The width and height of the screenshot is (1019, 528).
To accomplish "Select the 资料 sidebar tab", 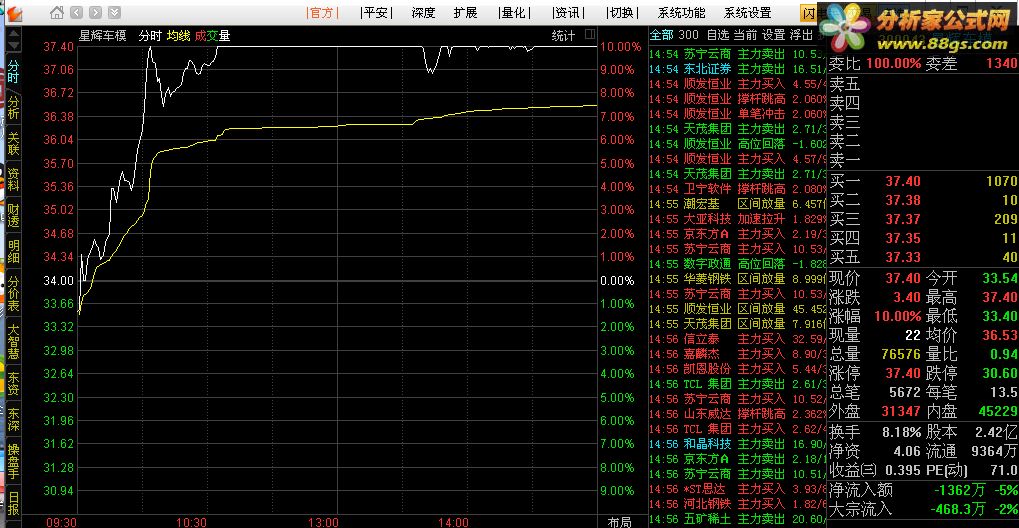I will tap(14, 179).
